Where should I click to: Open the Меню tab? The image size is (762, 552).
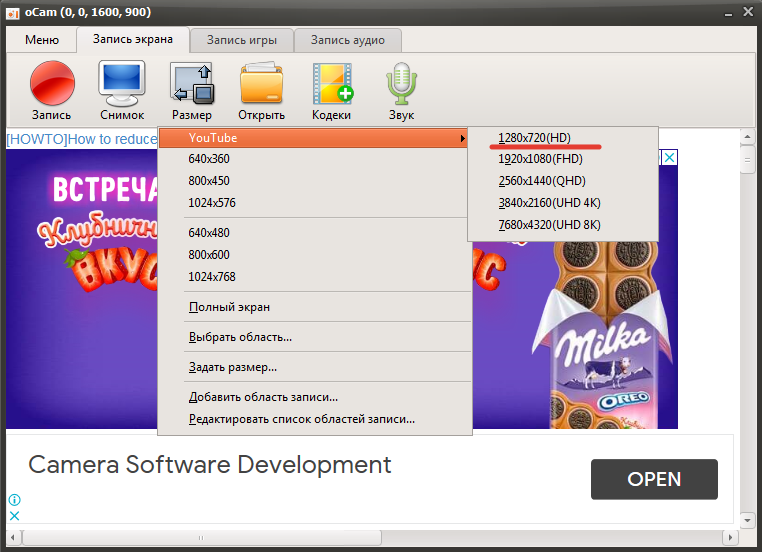click(42, 40)
